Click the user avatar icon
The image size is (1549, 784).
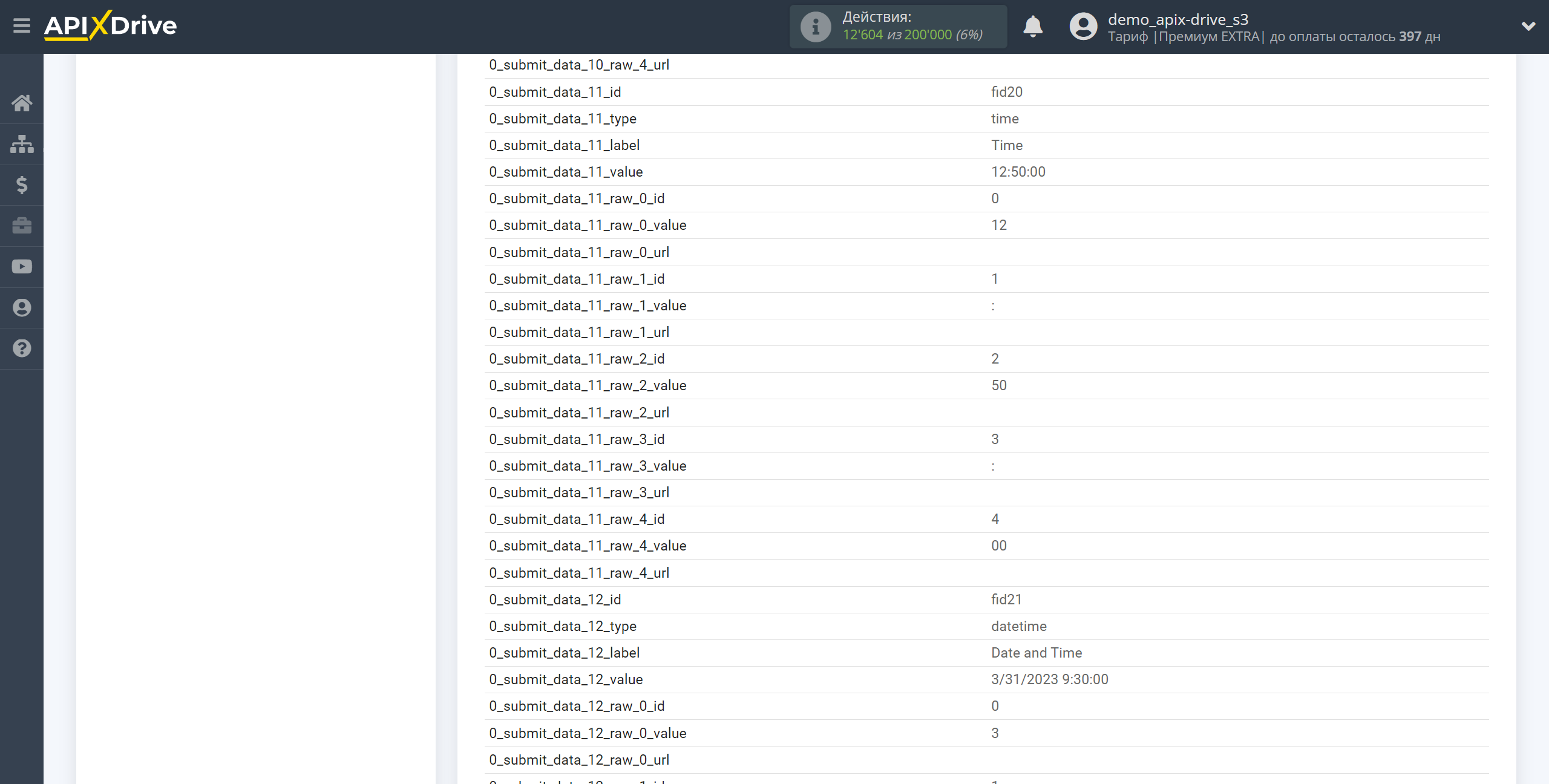click(1083, 27)
